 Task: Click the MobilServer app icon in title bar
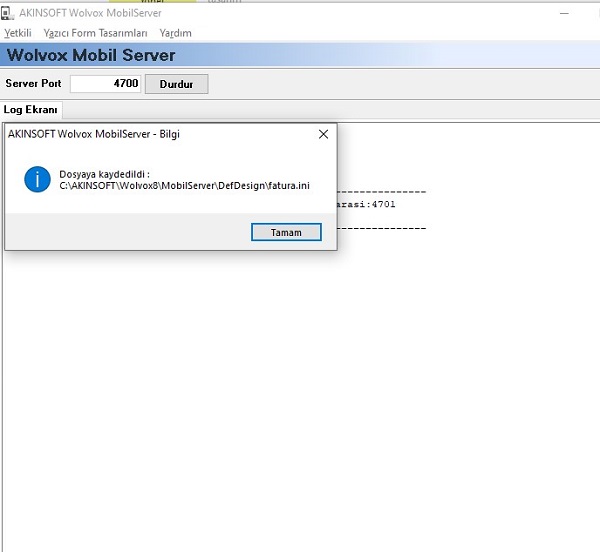(7, 13)
